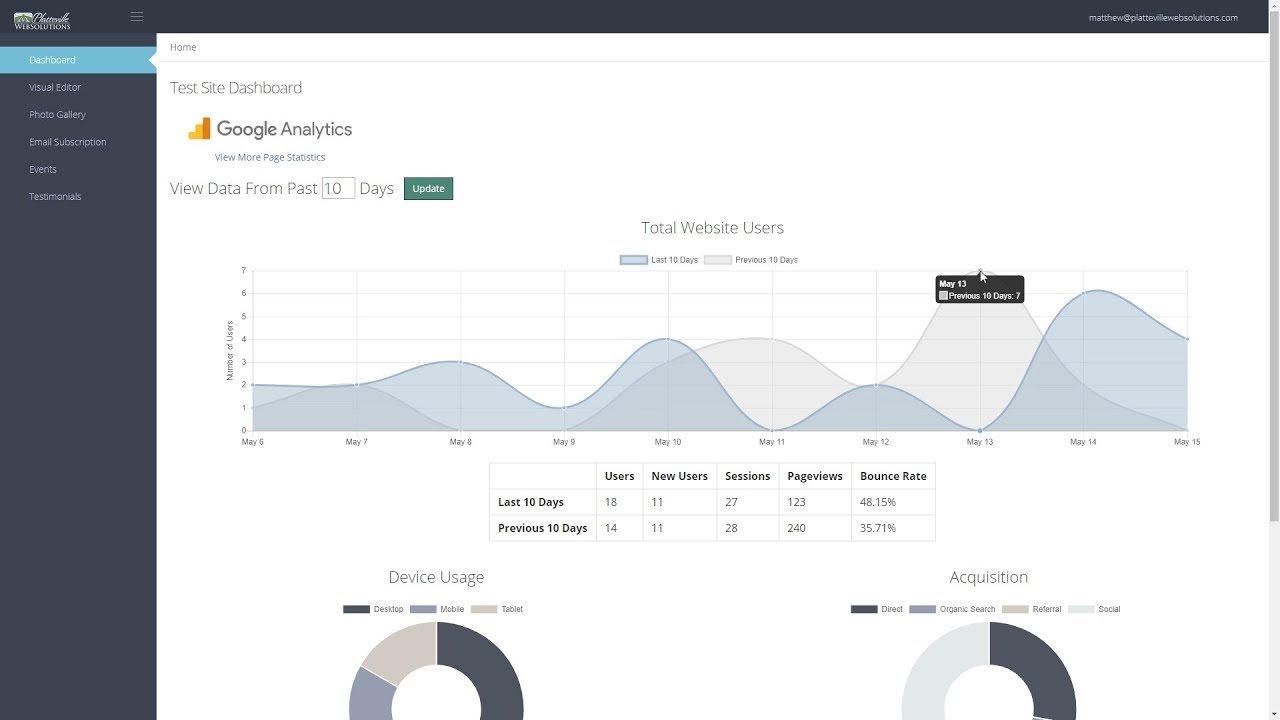Toggle Direct legend in Acquisition
Screen dimensions: 1280x720
pyautogui.click(x=864, y=609)
